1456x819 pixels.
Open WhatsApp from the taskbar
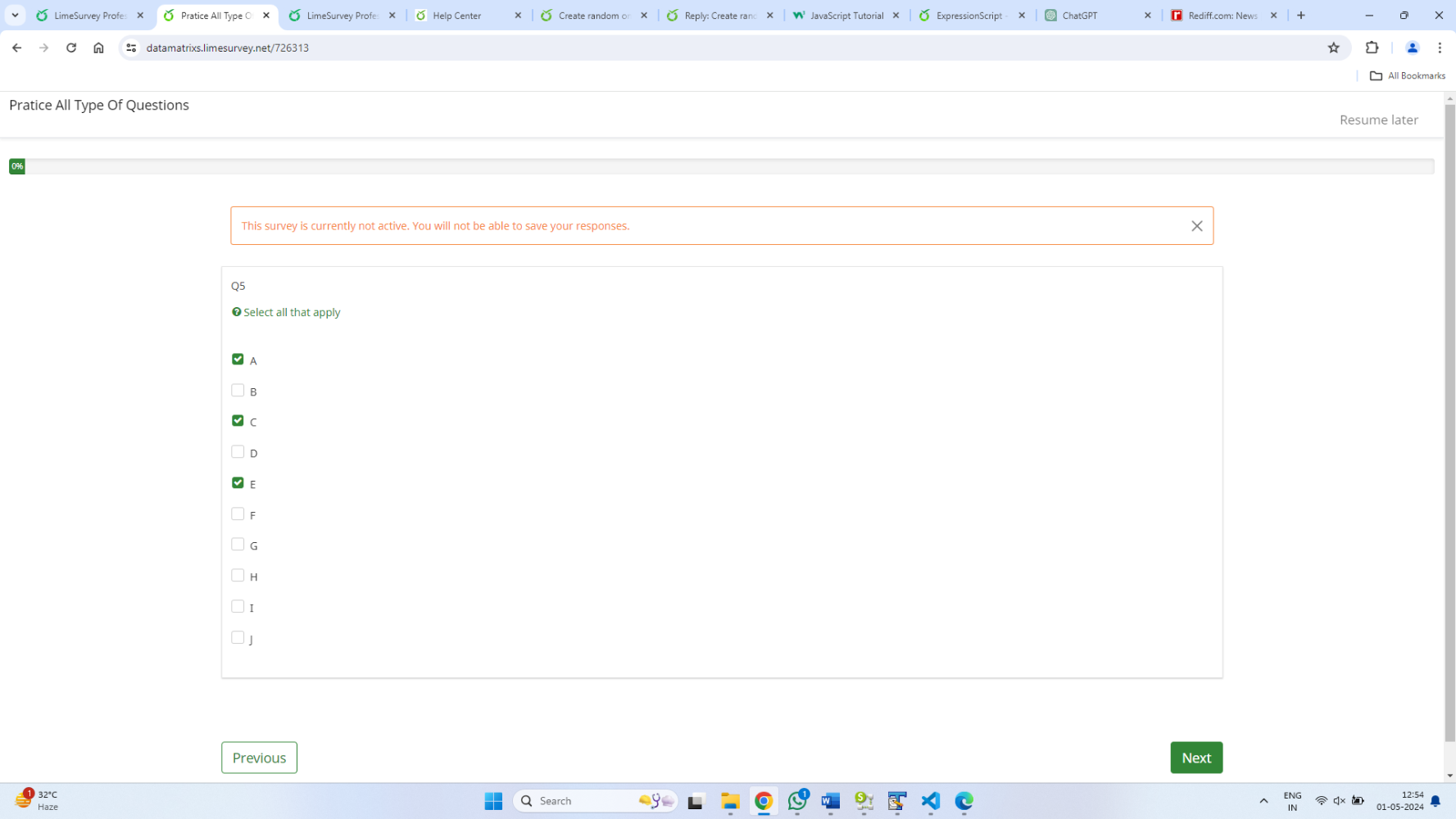pos(796,801)
